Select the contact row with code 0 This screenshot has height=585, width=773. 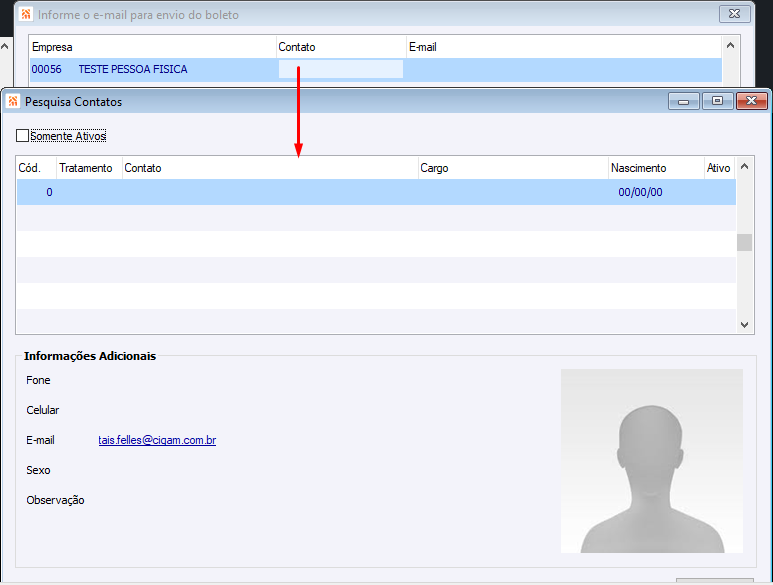coord(376,192)
